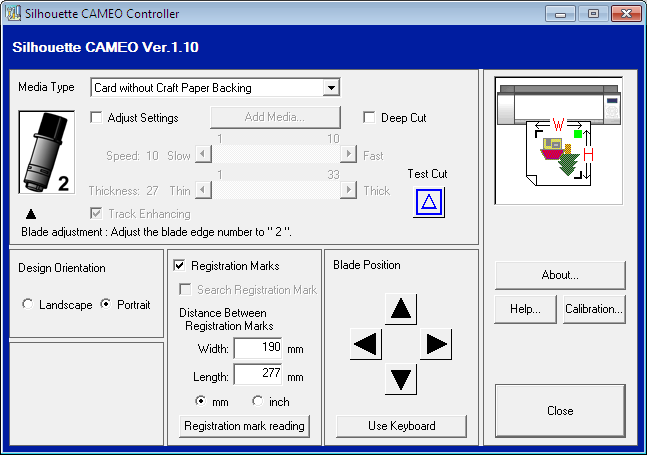
Task: Click the Width input field
Action: 258,348
